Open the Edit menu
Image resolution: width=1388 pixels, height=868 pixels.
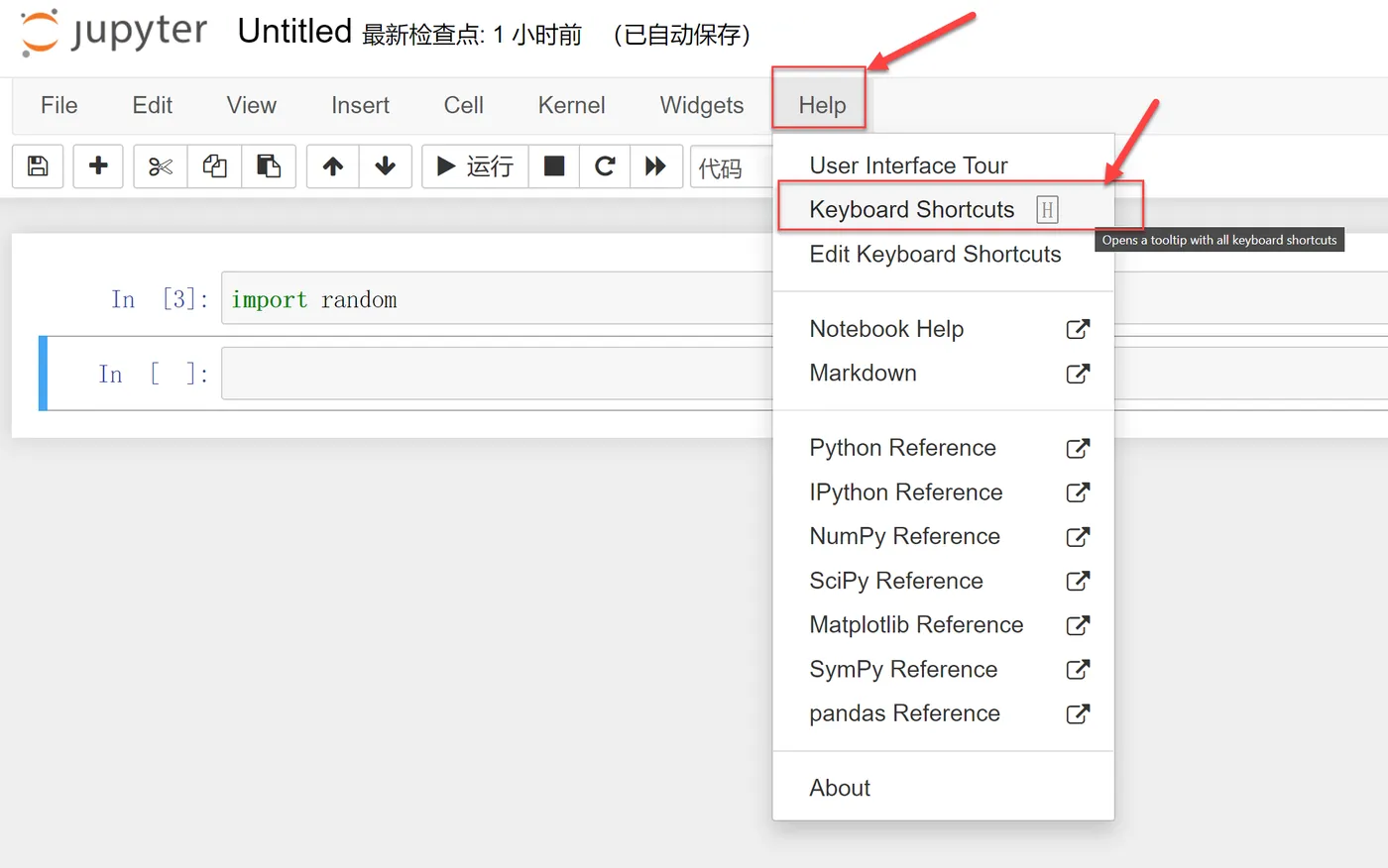coord(153,105)
